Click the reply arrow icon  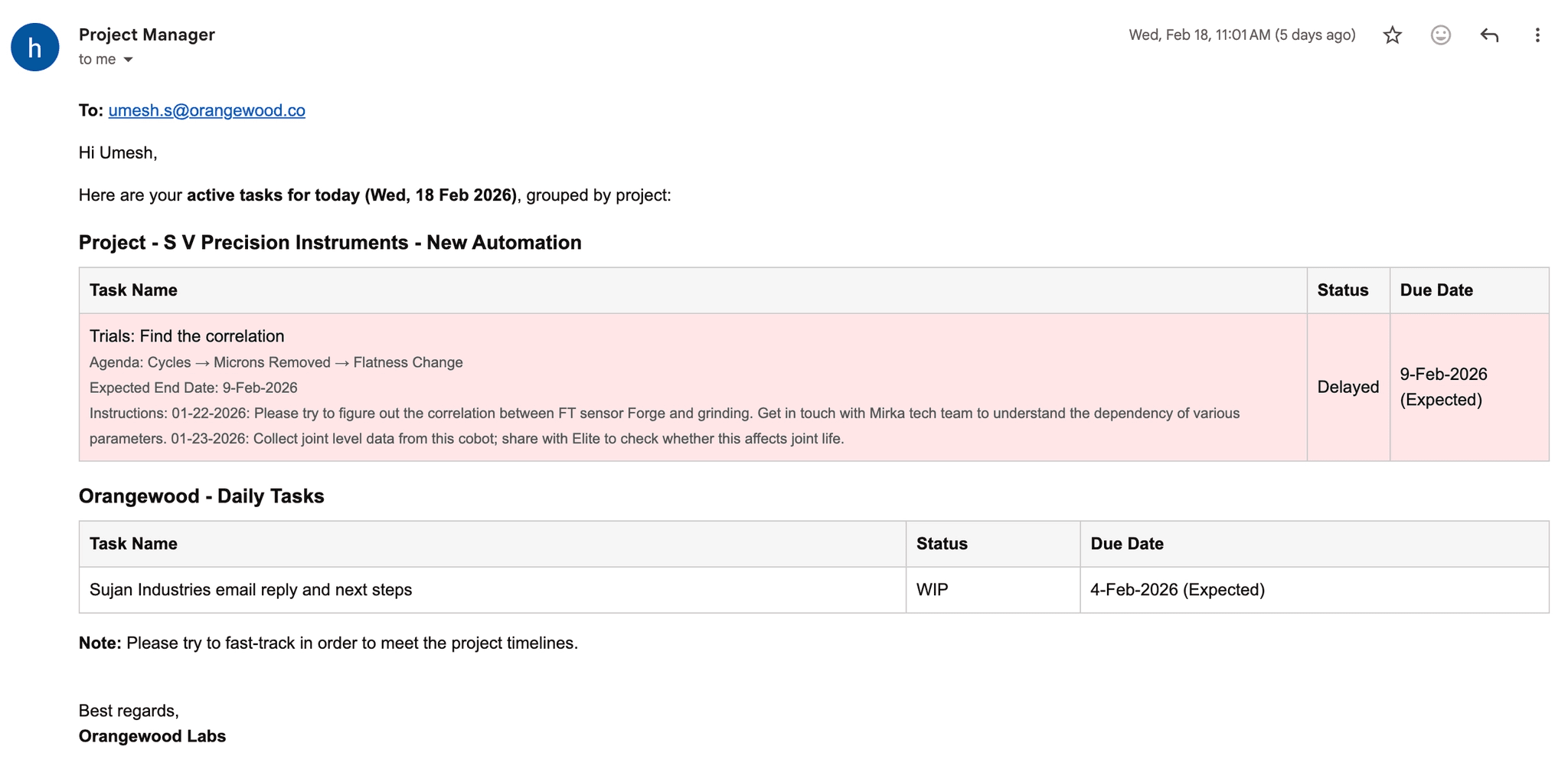click(x=1488, y=35)
